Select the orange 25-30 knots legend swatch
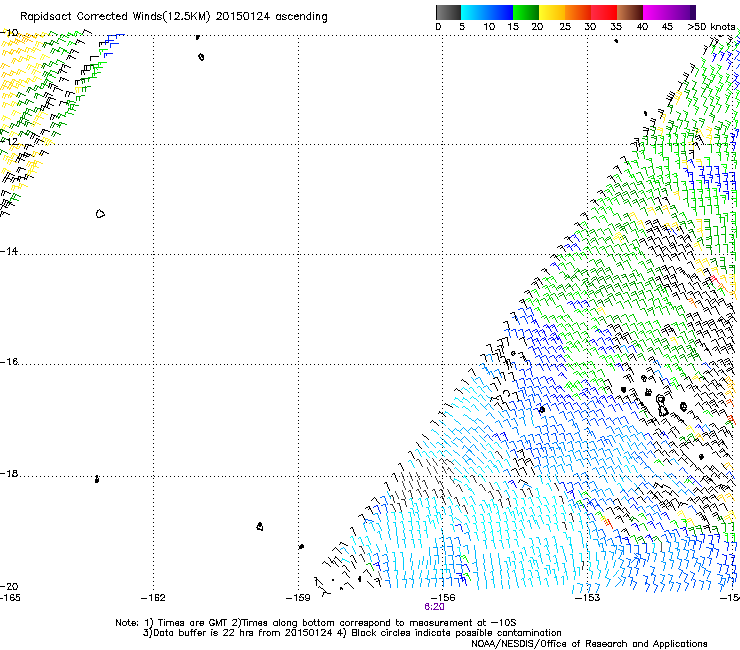Screen dimensions: 740x650 (x=578, y=12)
